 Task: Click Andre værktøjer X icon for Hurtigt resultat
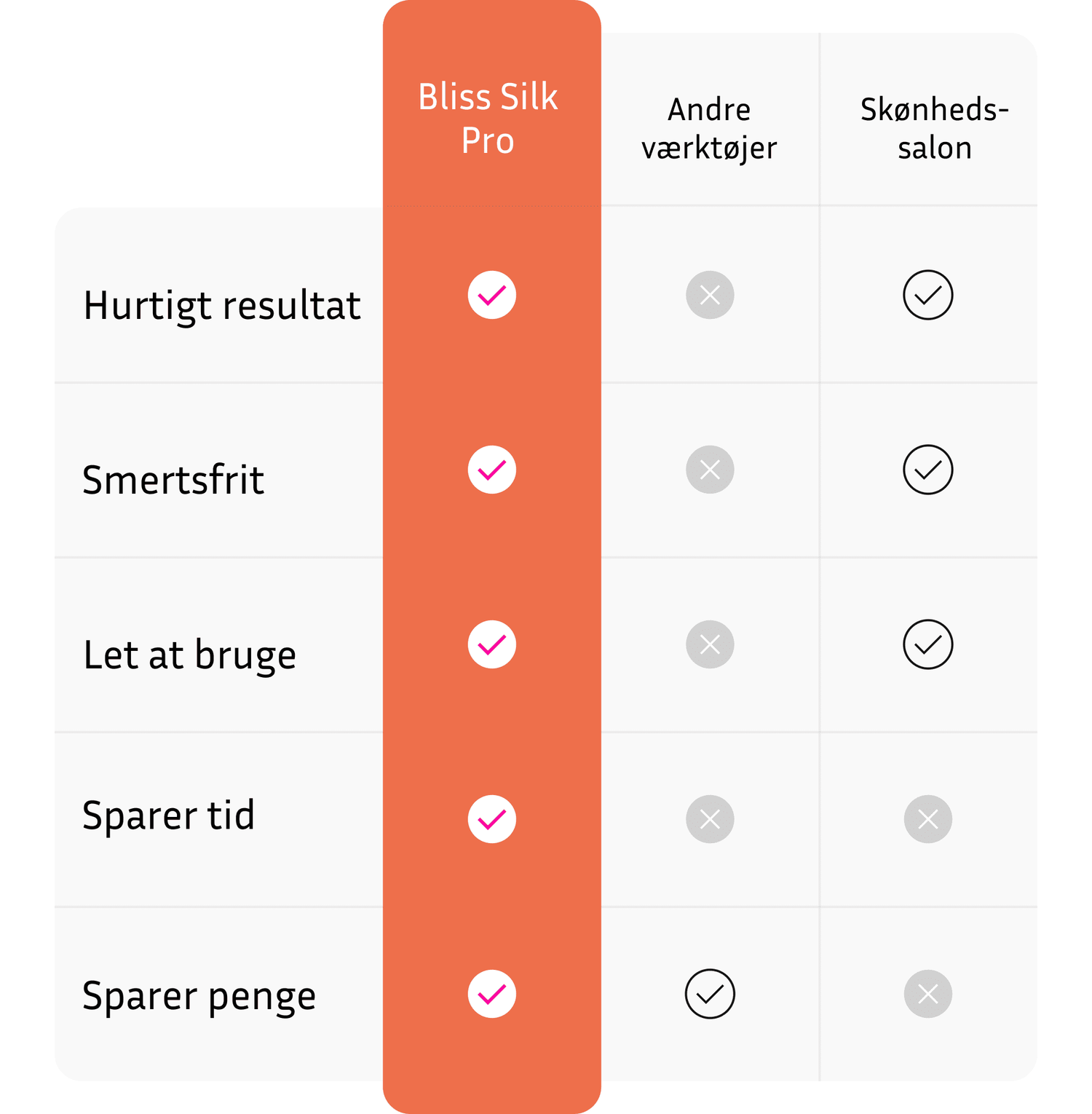click(710, 295)
